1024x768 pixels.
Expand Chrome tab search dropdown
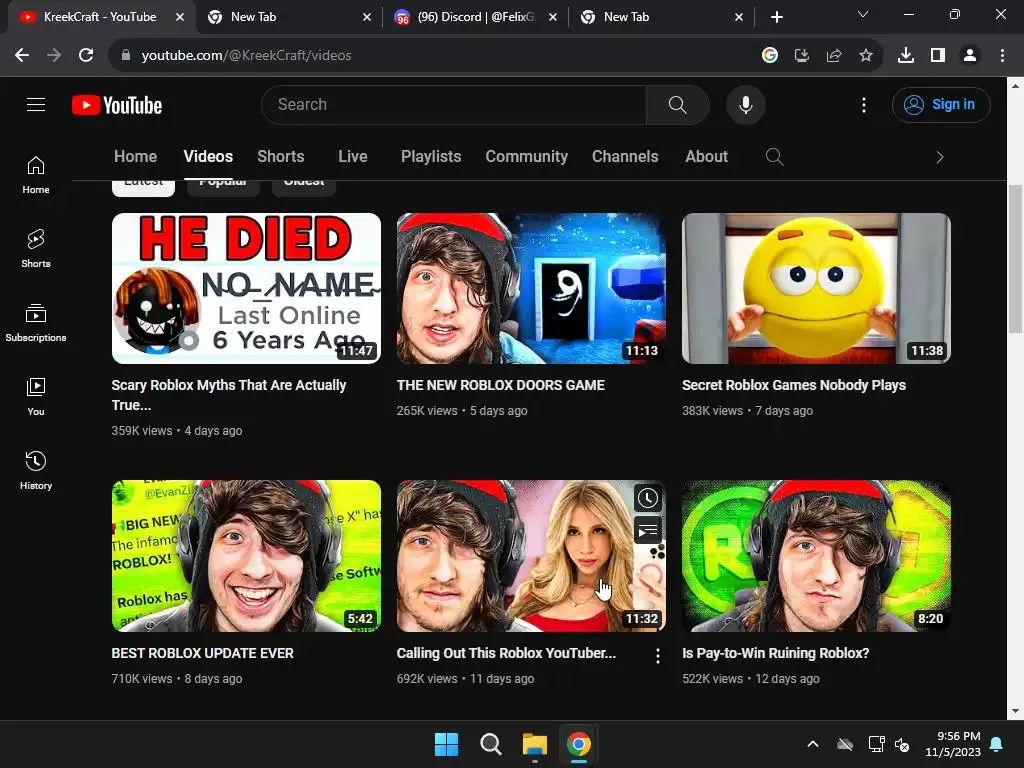coord(863,14)
